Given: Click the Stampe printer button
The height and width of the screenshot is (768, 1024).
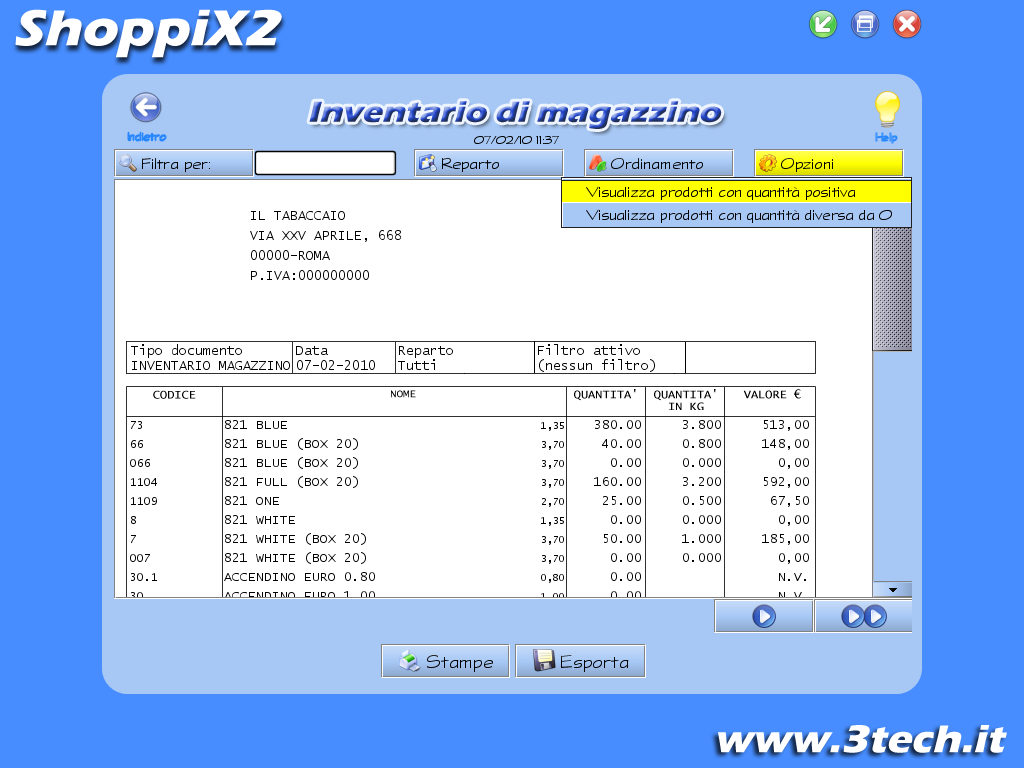Looking at the screenshot, I should [x=446, y=661].
